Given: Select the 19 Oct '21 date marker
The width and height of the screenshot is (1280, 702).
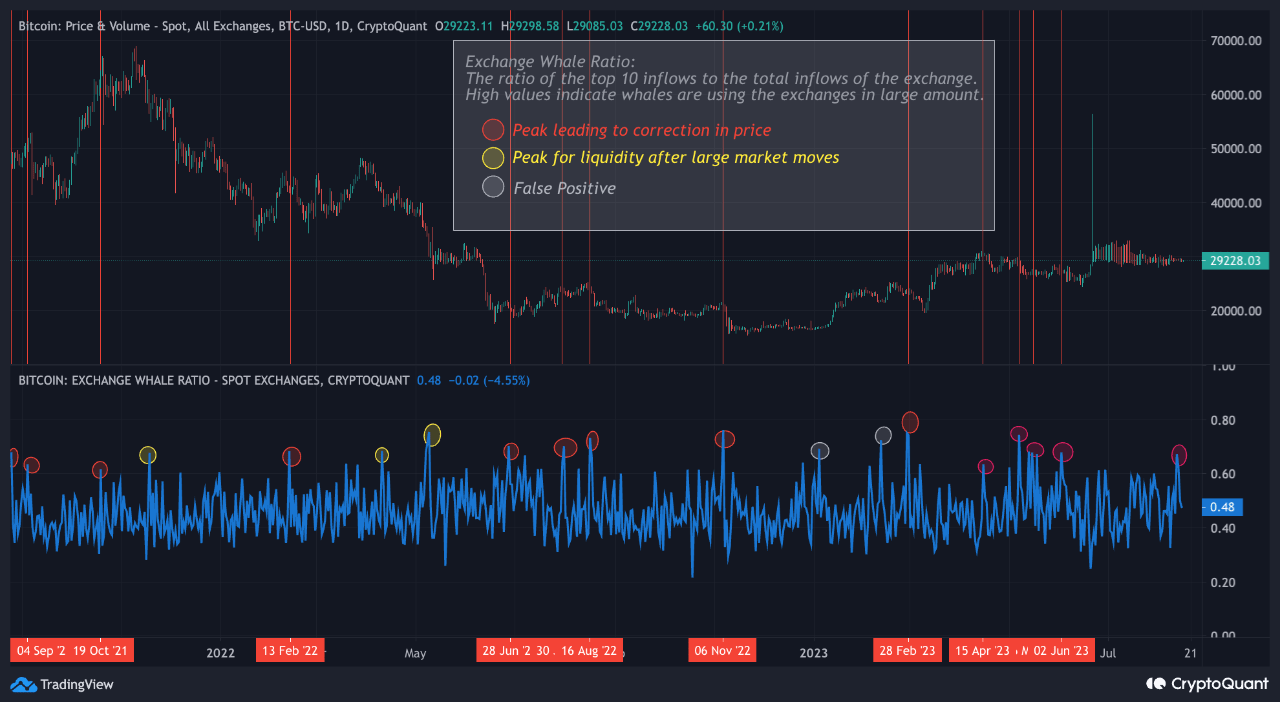Looking at the screenshot, I should pyautogui.click(x=101, y=650).
